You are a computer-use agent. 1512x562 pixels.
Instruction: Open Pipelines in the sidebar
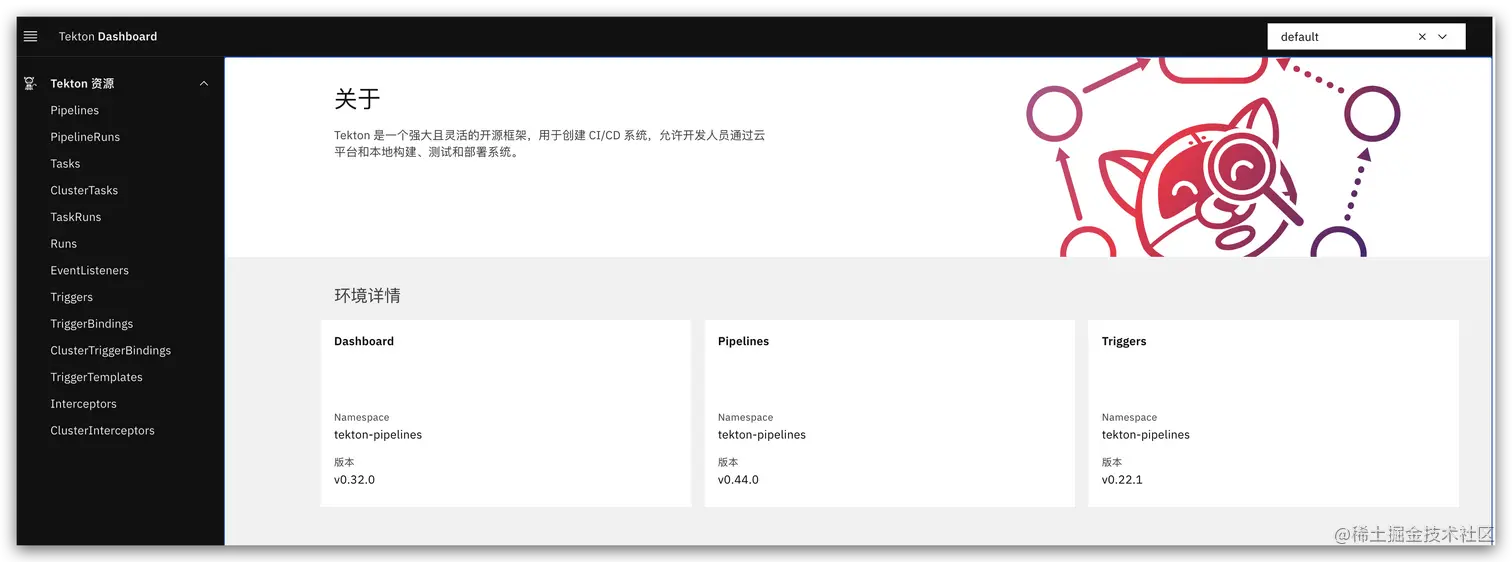click(x=75, y=110)
